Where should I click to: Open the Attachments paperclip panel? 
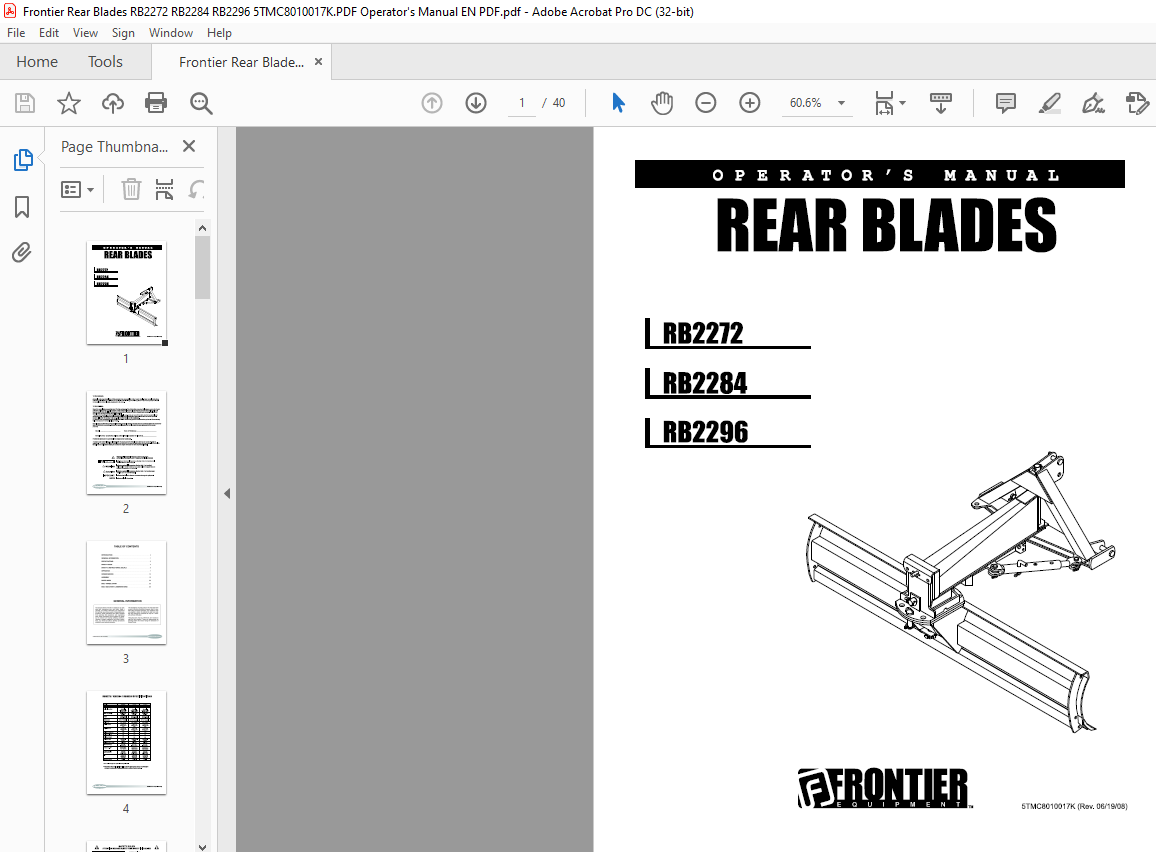point(22,253)
